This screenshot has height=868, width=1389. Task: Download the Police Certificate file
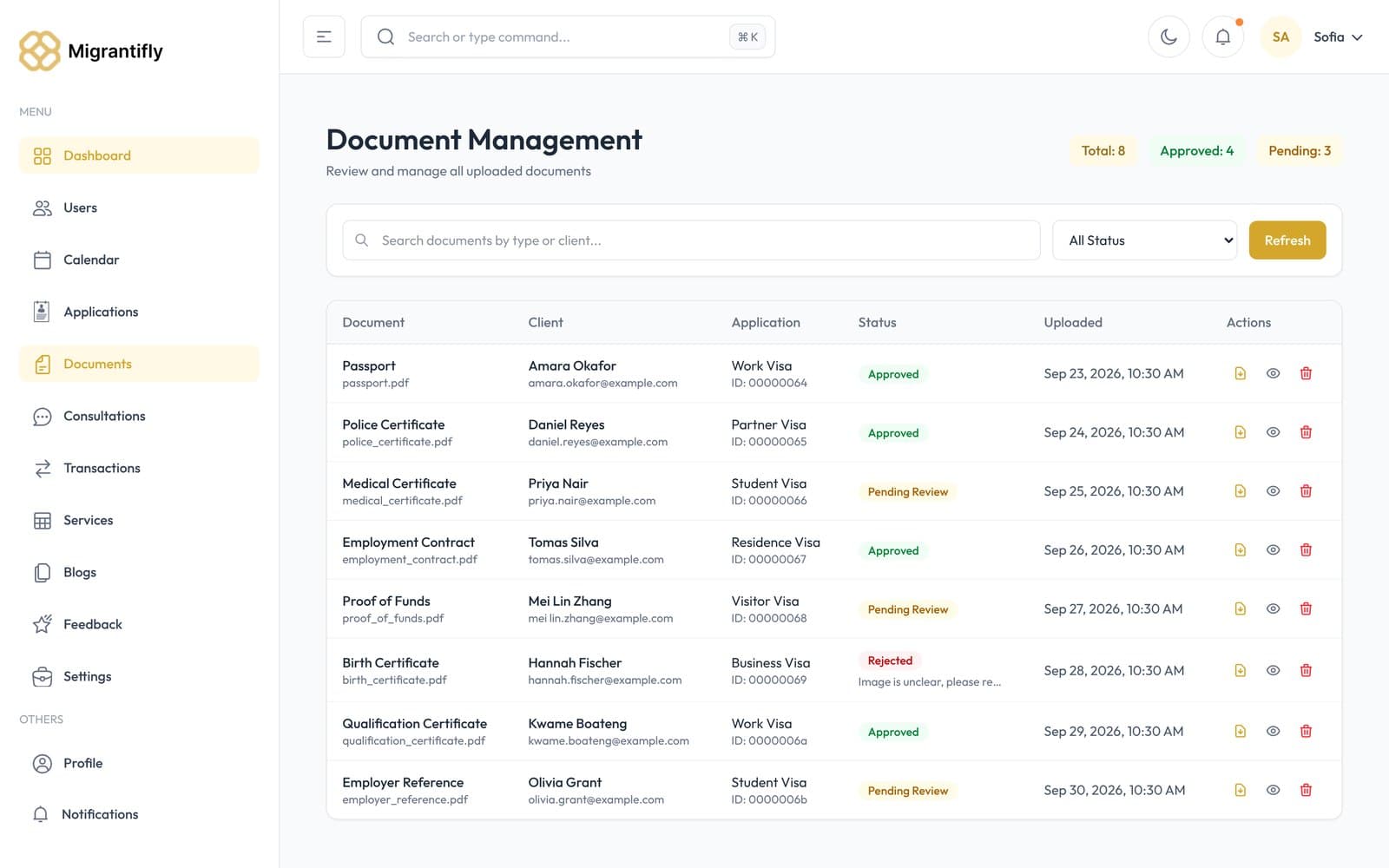[1240, 432]
